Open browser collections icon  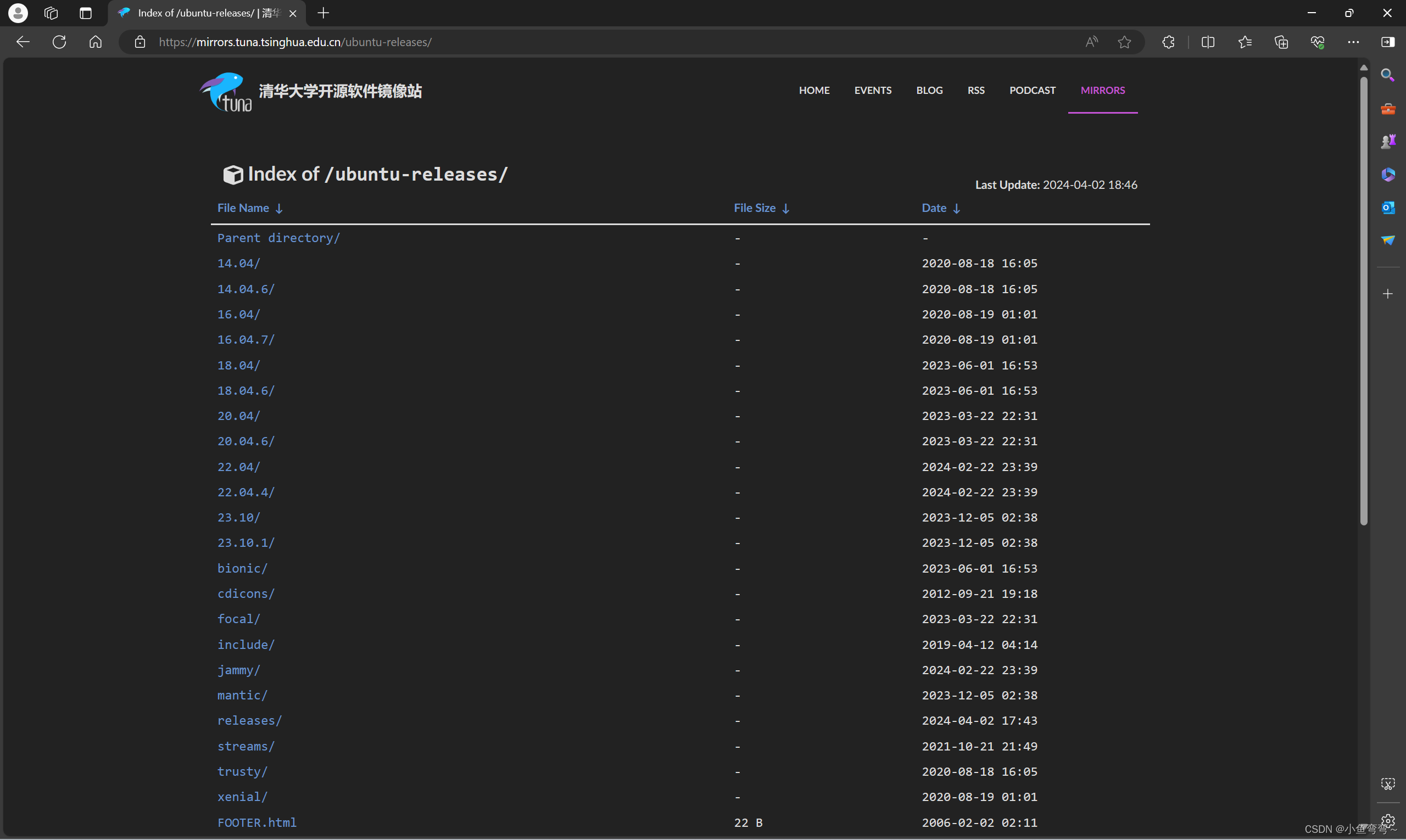coord(1281,42)
